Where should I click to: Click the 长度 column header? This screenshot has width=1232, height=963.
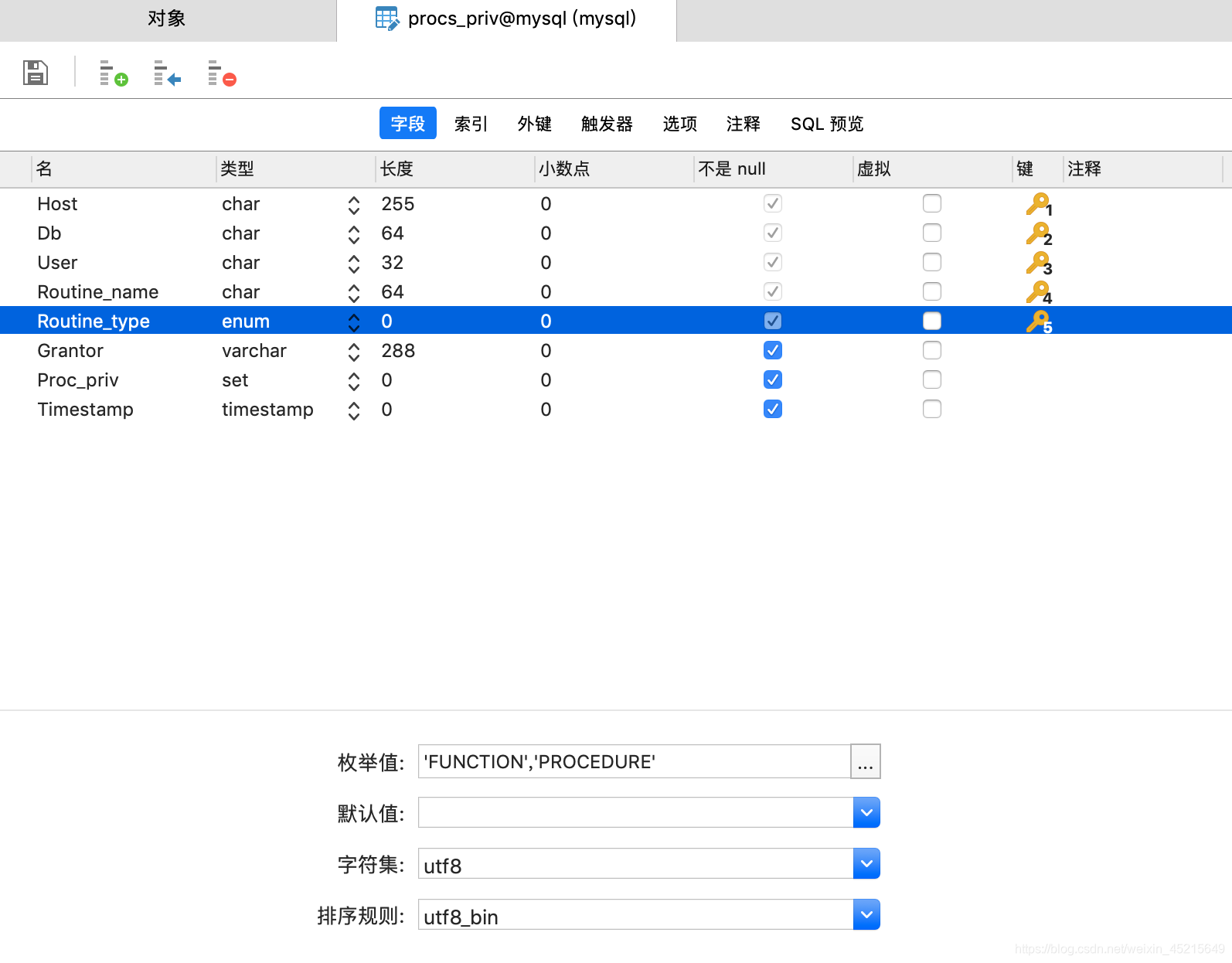pos(454,169)
